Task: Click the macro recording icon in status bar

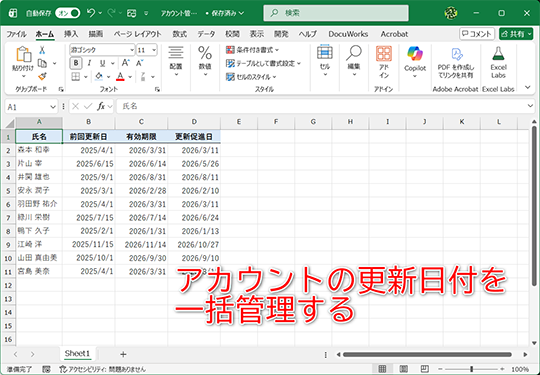Action: pos(46,369)
